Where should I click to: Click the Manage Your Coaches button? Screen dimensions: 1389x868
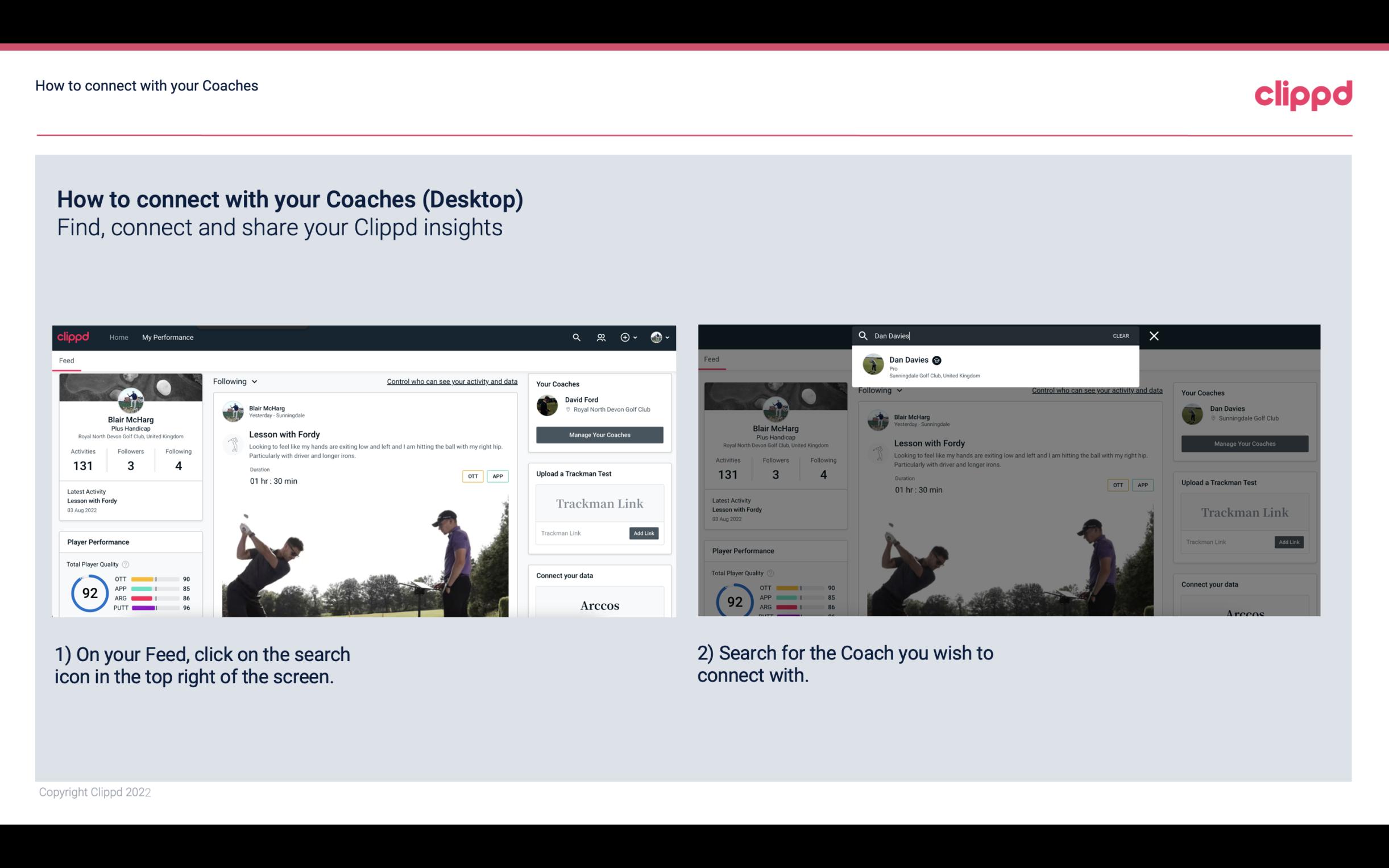coord(599,434)
